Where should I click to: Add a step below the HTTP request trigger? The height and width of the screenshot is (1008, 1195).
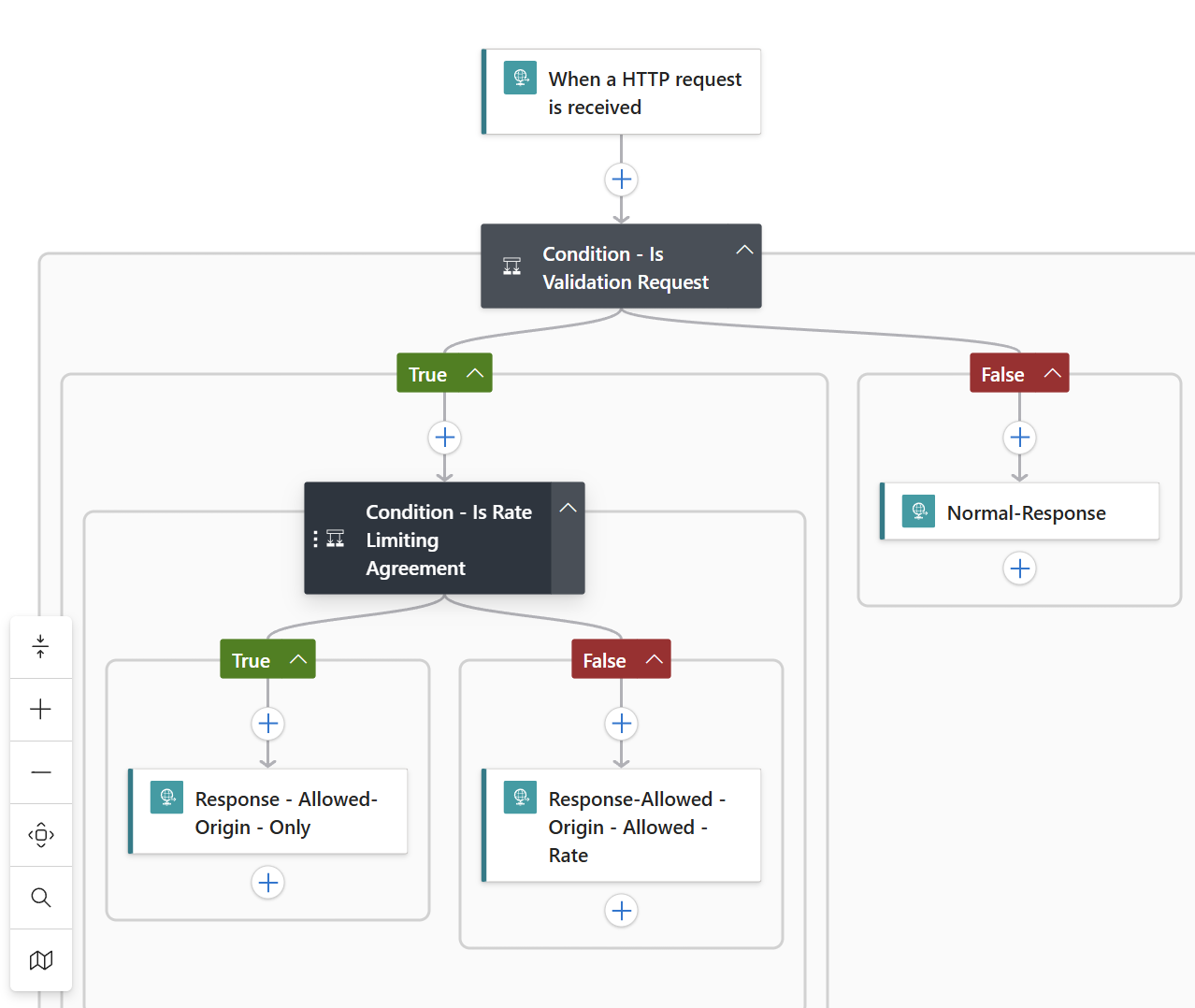(x=621, y=179)
